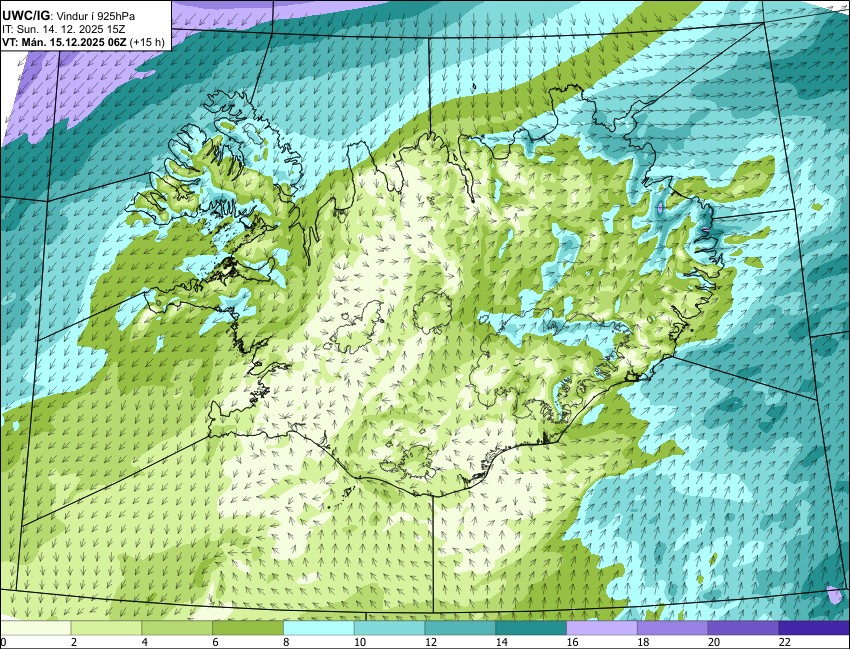Click the "(+15 h)" forecast offset
The width and height of the screenshot is (850, 649).
(148, 42)
